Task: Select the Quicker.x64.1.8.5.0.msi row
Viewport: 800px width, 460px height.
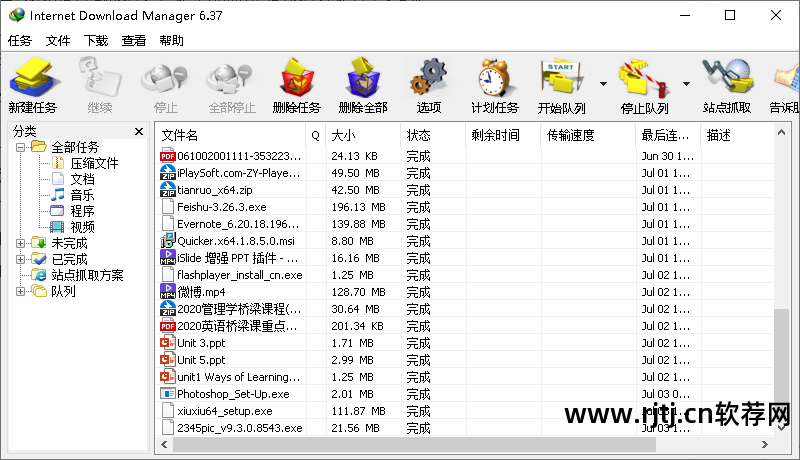Action: point(464,241)
